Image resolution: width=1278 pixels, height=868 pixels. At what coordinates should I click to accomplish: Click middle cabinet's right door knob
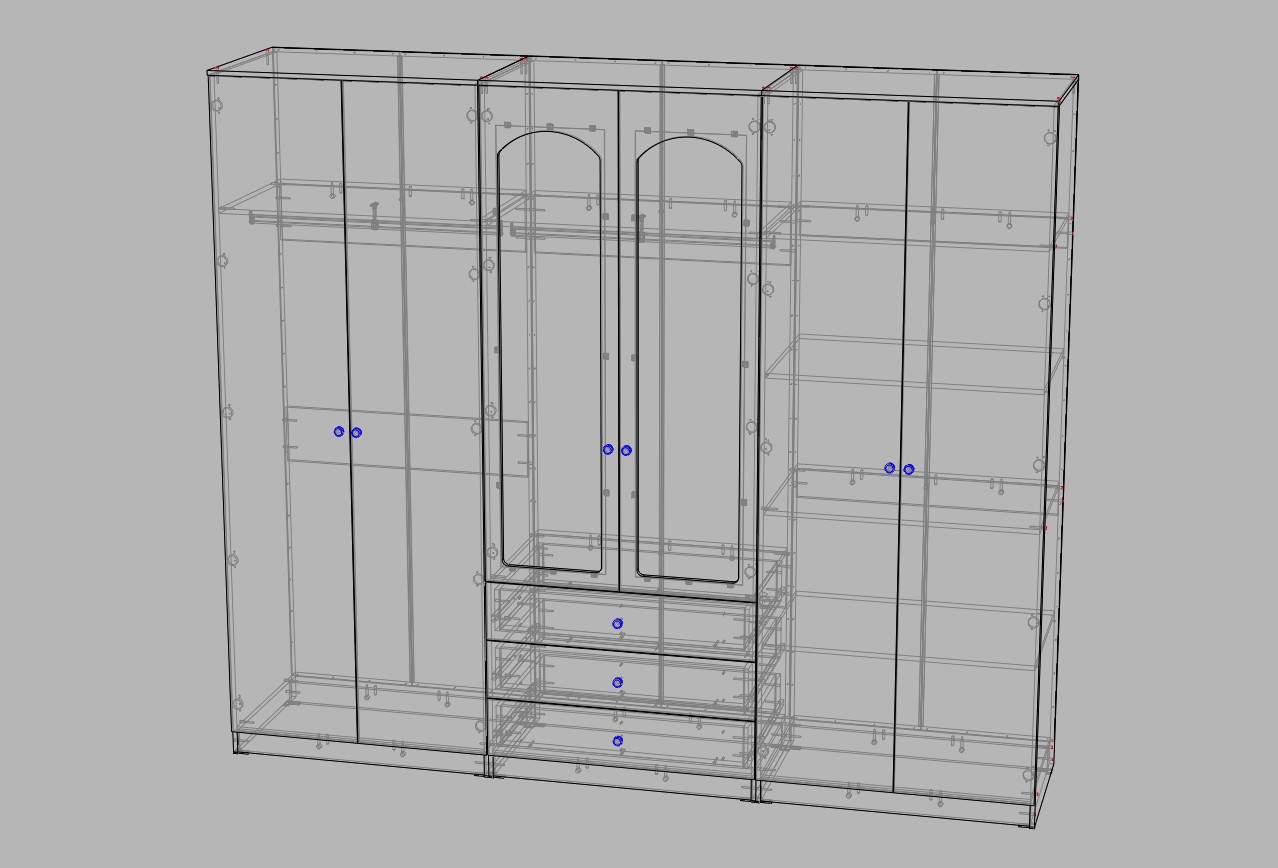[627, 451]
